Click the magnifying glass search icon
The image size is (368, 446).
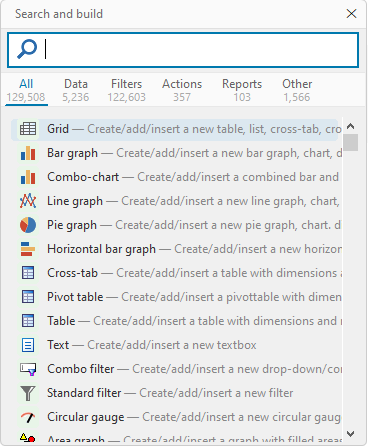point(27,49)
